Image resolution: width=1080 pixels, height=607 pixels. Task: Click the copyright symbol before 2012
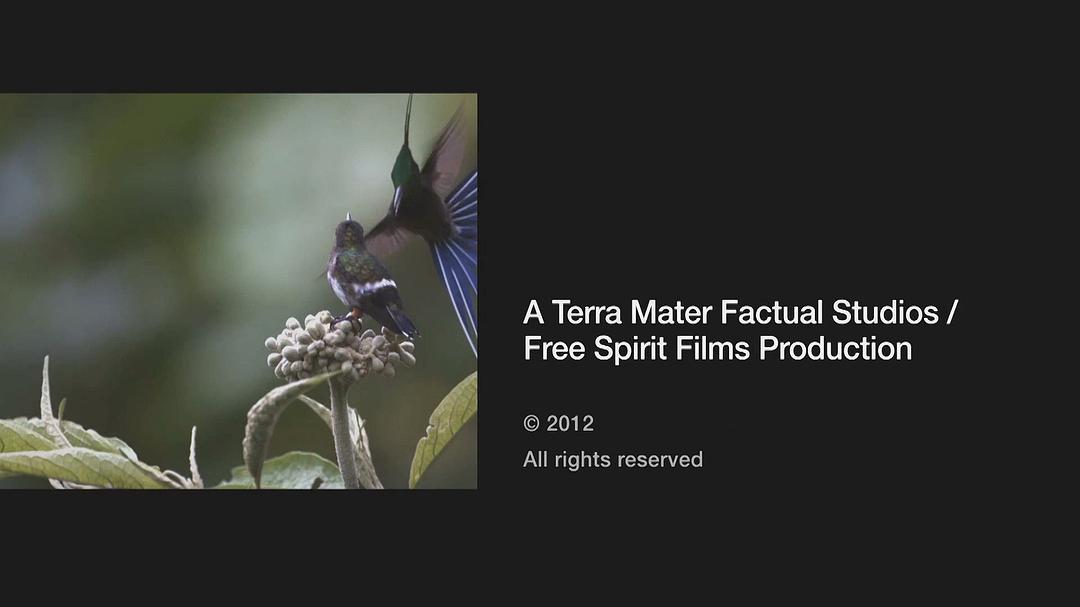pyautogui.click(x=531, y=423)
